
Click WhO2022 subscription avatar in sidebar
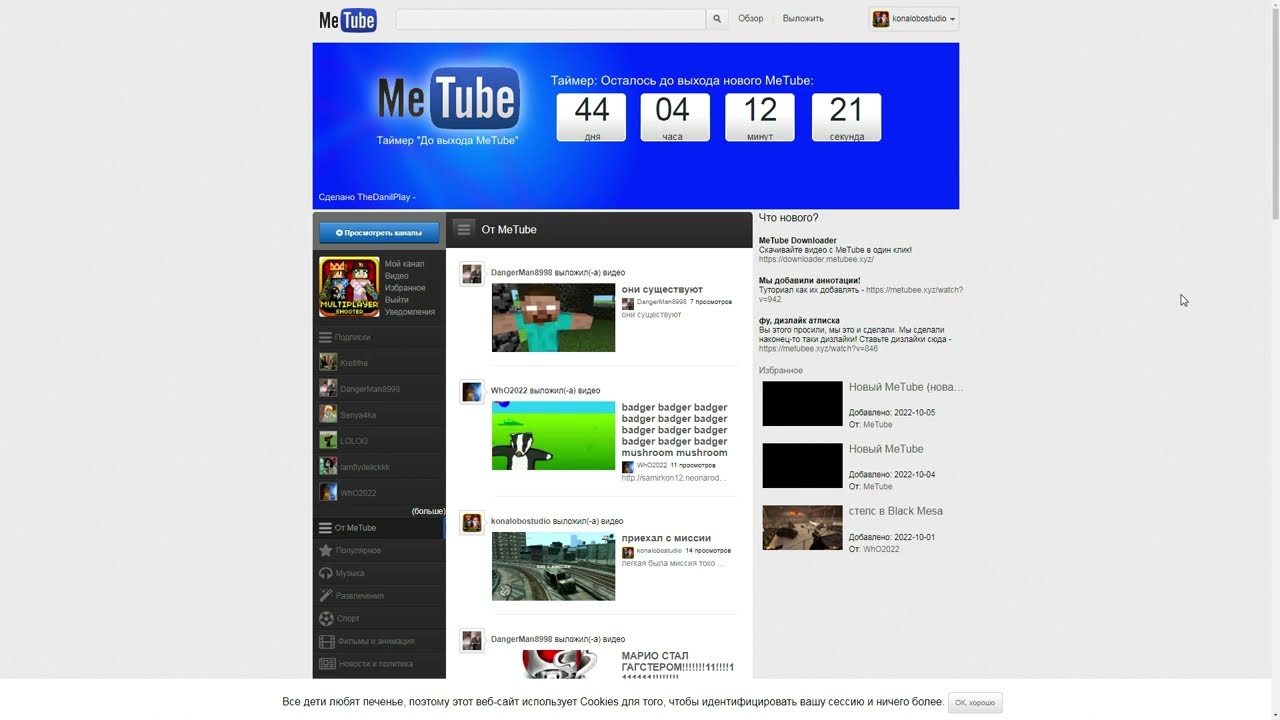click(328, 492)
